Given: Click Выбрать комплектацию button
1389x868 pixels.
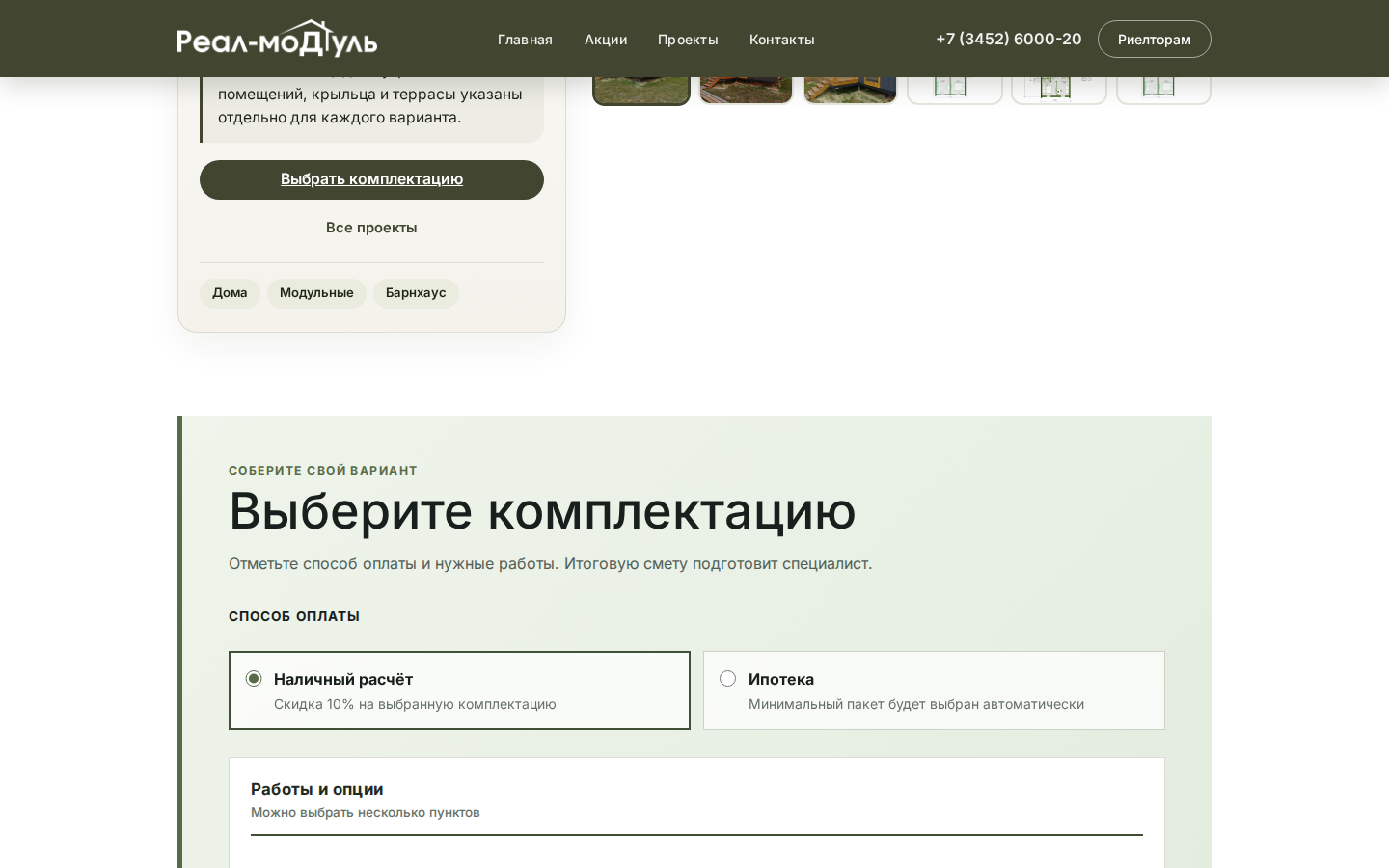Looking at the screenshot, I should click(x=371, y=179).
